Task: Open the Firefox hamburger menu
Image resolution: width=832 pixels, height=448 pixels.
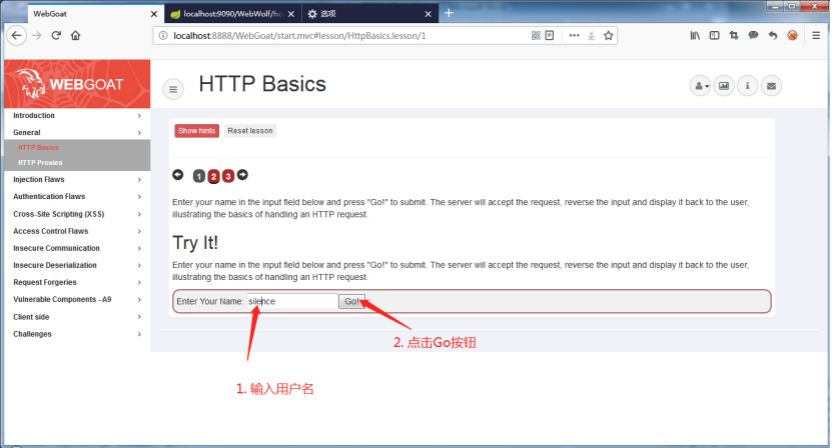Action: click(x=816, y=36)
